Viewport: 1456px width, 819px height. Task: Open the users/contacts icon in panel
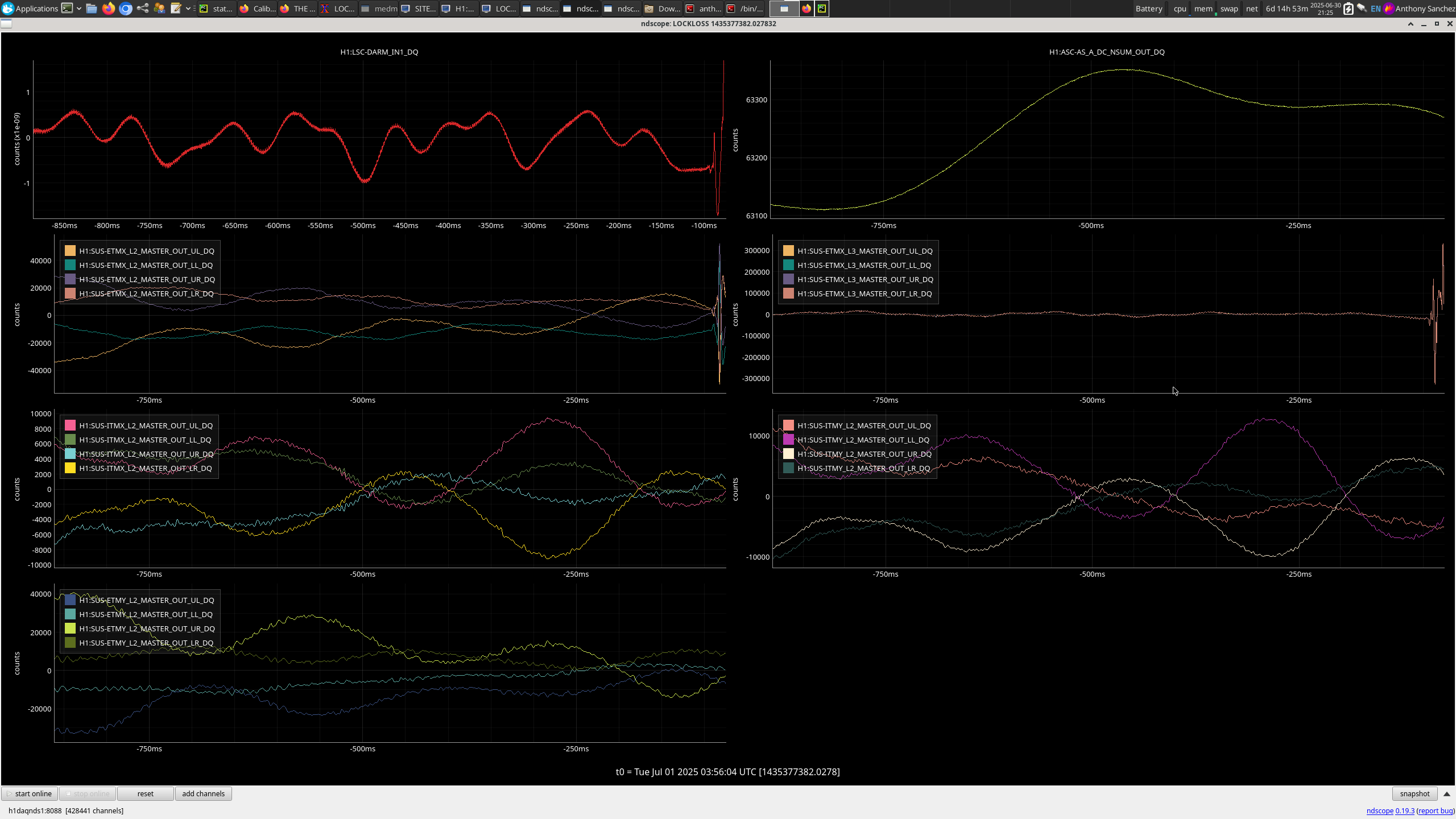(x=160, y=9)
